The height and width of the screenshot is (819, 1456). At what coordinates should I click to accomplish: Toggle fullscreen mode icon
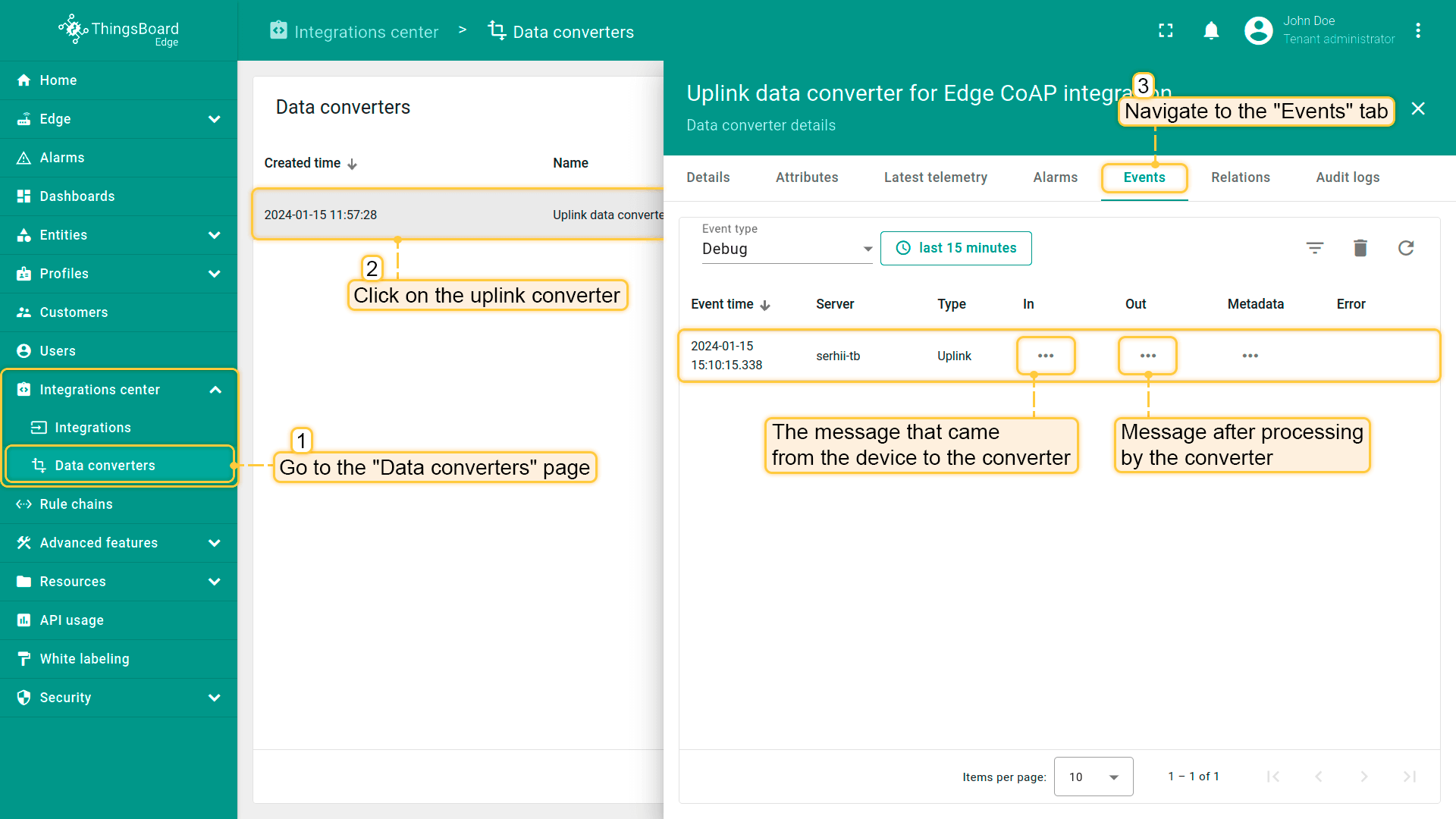(1166, 30)
